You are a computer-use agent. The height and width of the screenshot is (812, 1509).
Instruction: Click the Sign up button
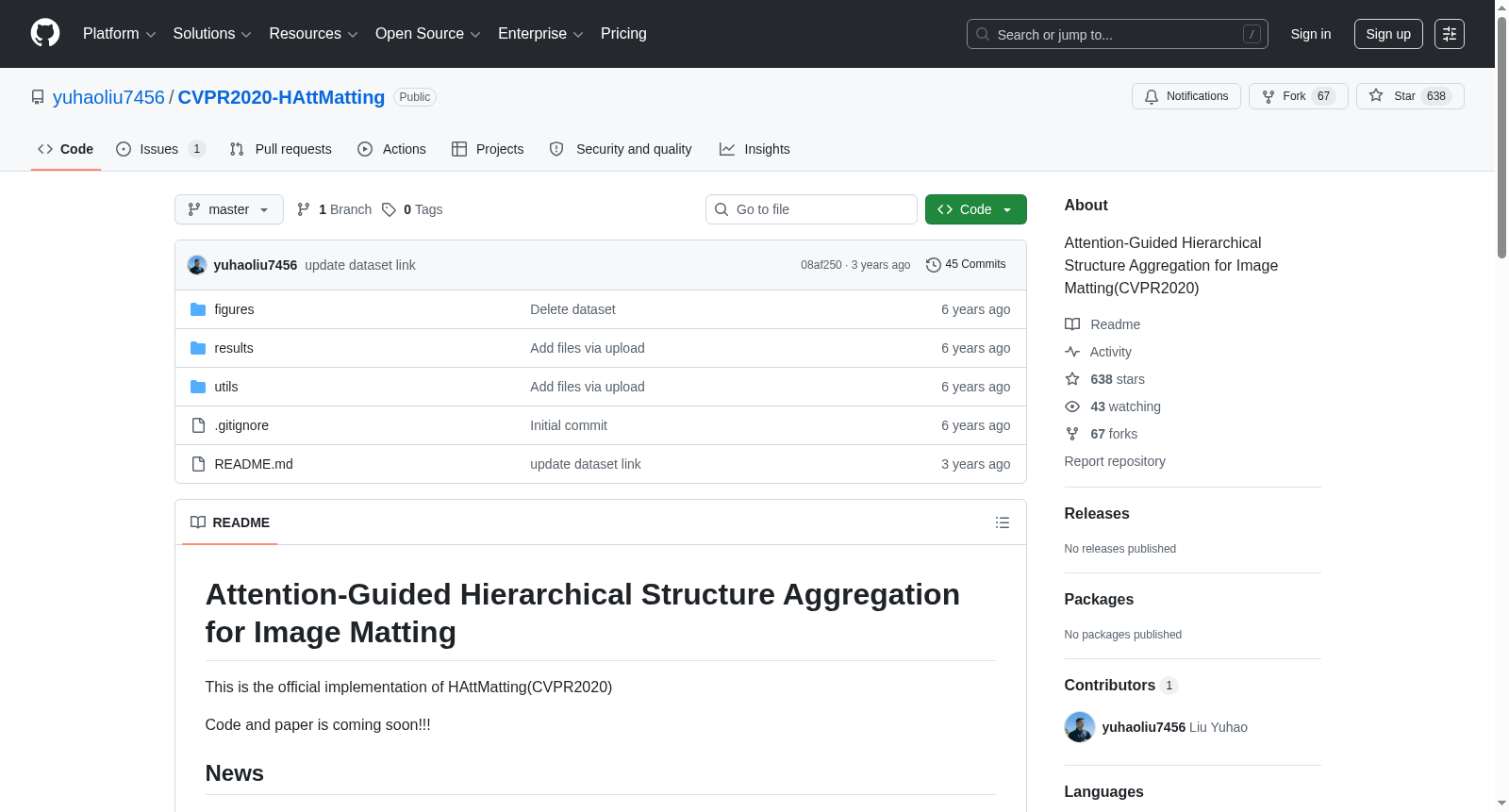tap(1388, 34)
